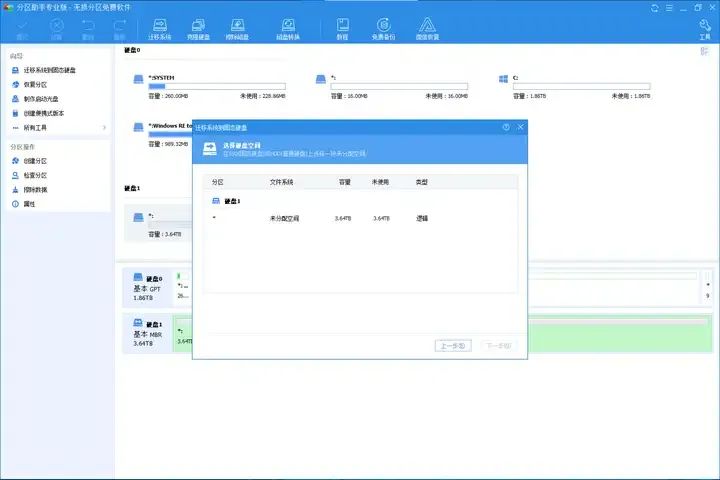
Task: Click the 硬盘0 heading in main panel
Action: coord(132,50)
